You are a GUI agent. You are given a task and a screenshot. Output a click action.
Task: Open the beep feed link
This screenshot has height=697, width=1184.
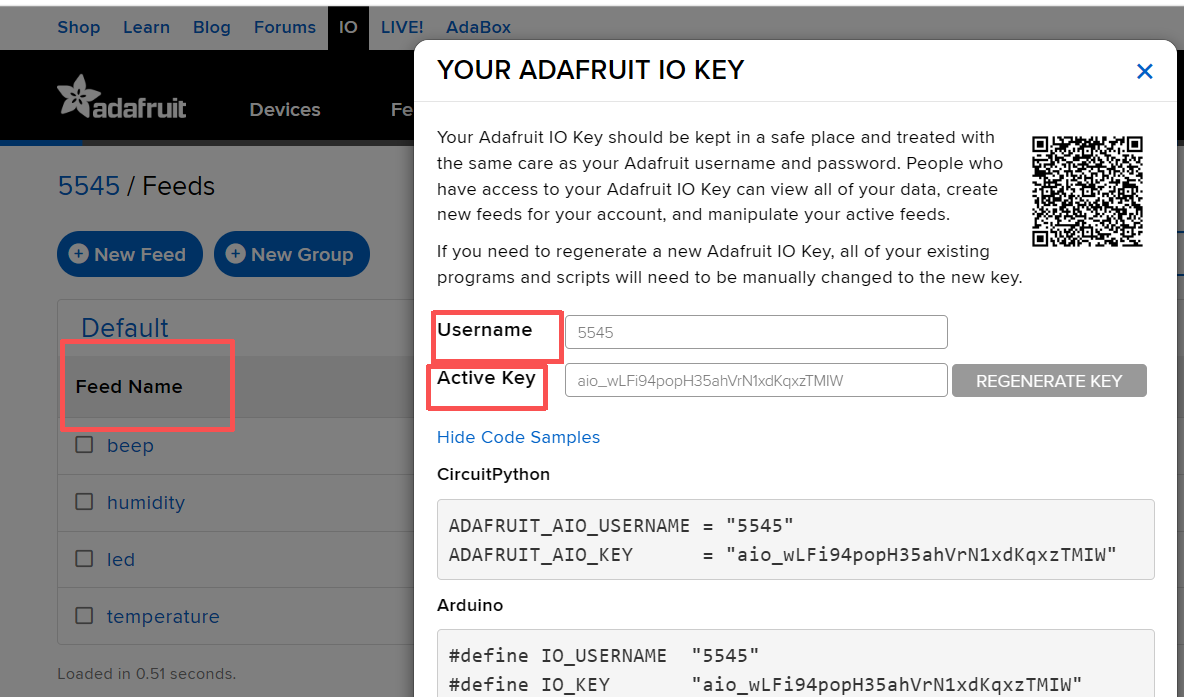(130, 446)
